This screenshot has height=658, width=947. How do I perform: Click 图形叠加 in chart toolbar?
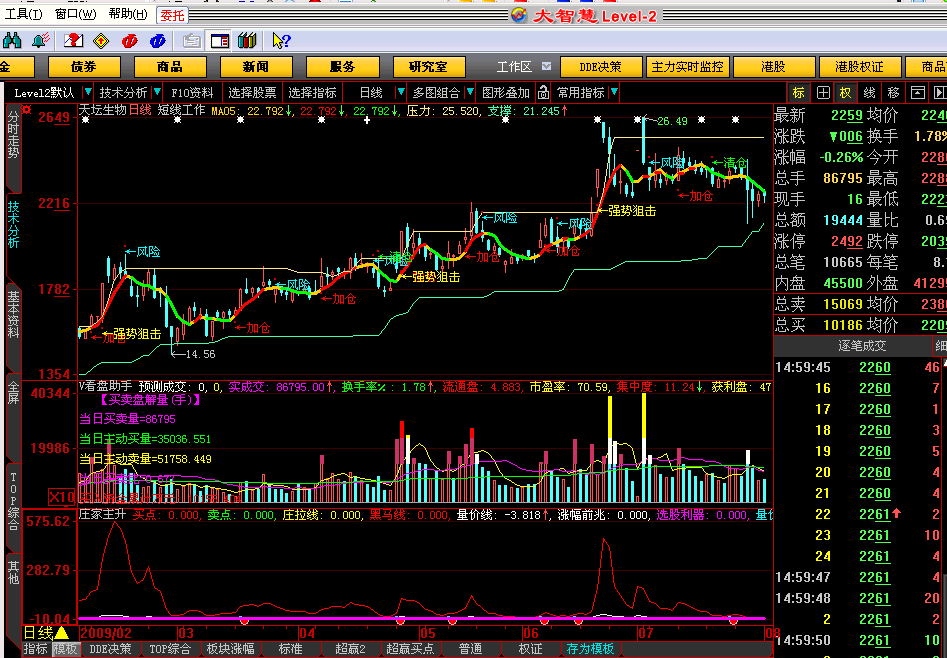click(x=506, y=92)
